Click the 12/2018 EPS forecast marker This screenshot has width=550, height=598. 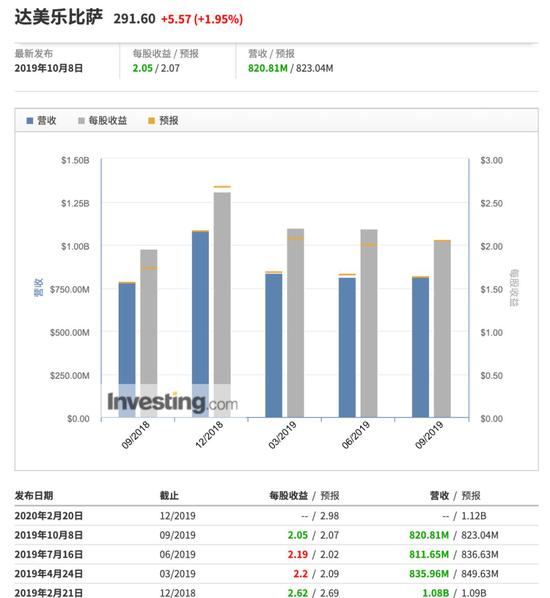click(222, 187)
